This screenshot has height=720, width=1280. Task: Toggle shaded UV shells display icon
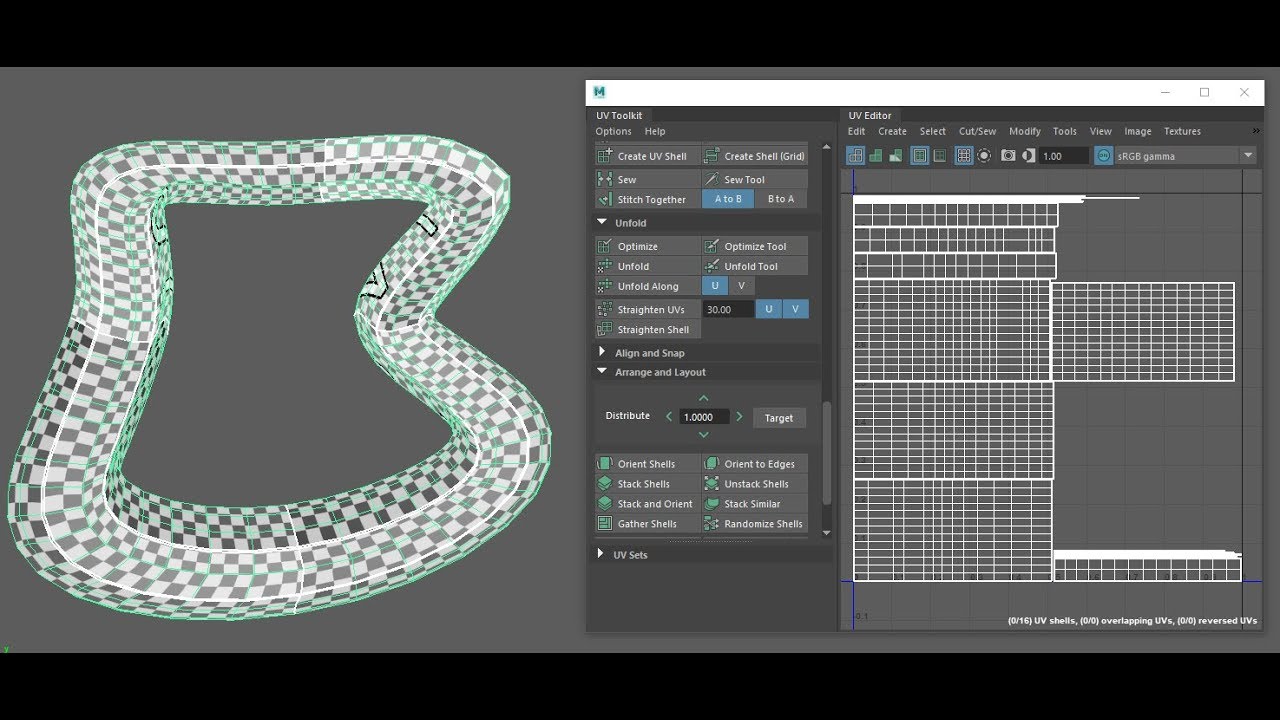(x=875, y=156)
